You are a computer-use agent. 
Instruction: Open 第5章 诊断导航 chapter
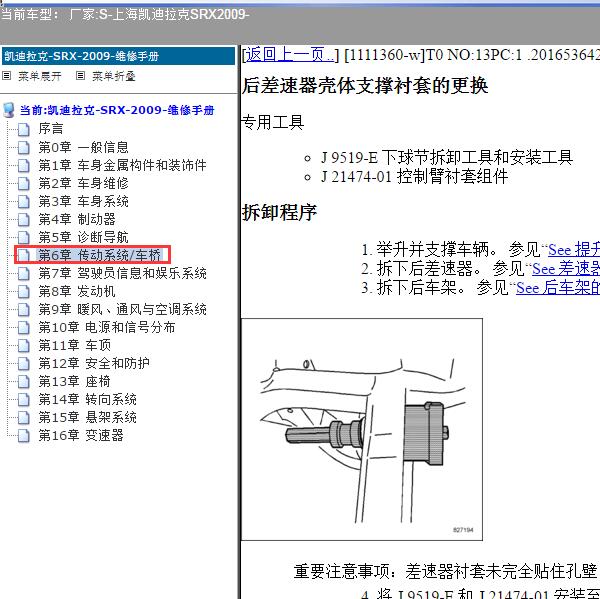(x=83, y=237)
